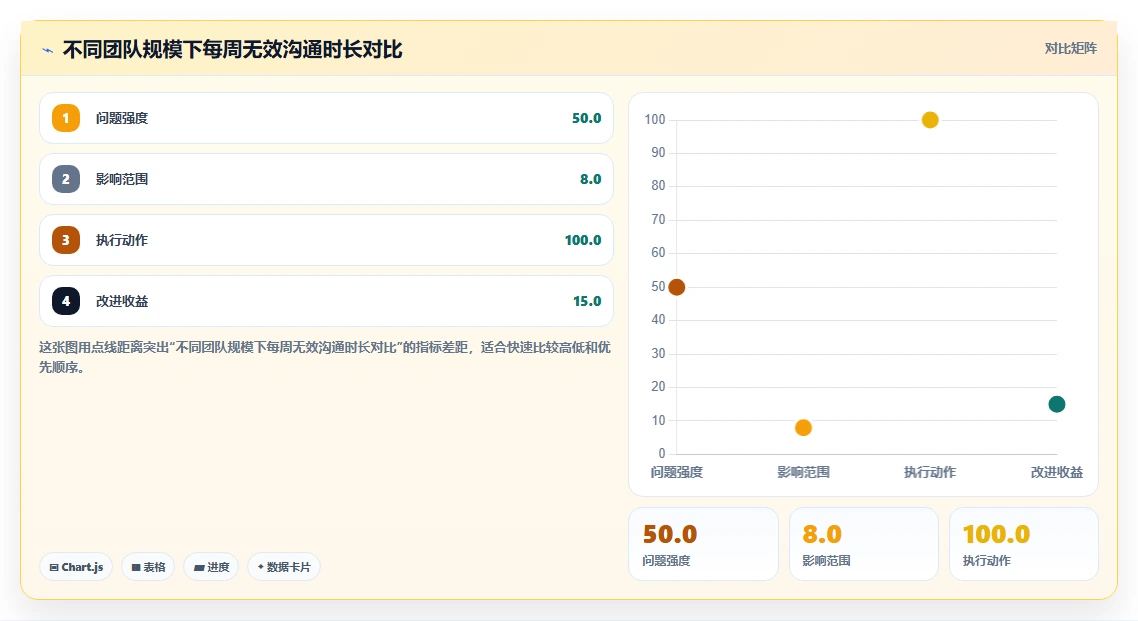Click the 50.0 问题强度 data card
The height and width of the screenshot is (621, 1138).
pyautogui.click(x=703, y=544)
